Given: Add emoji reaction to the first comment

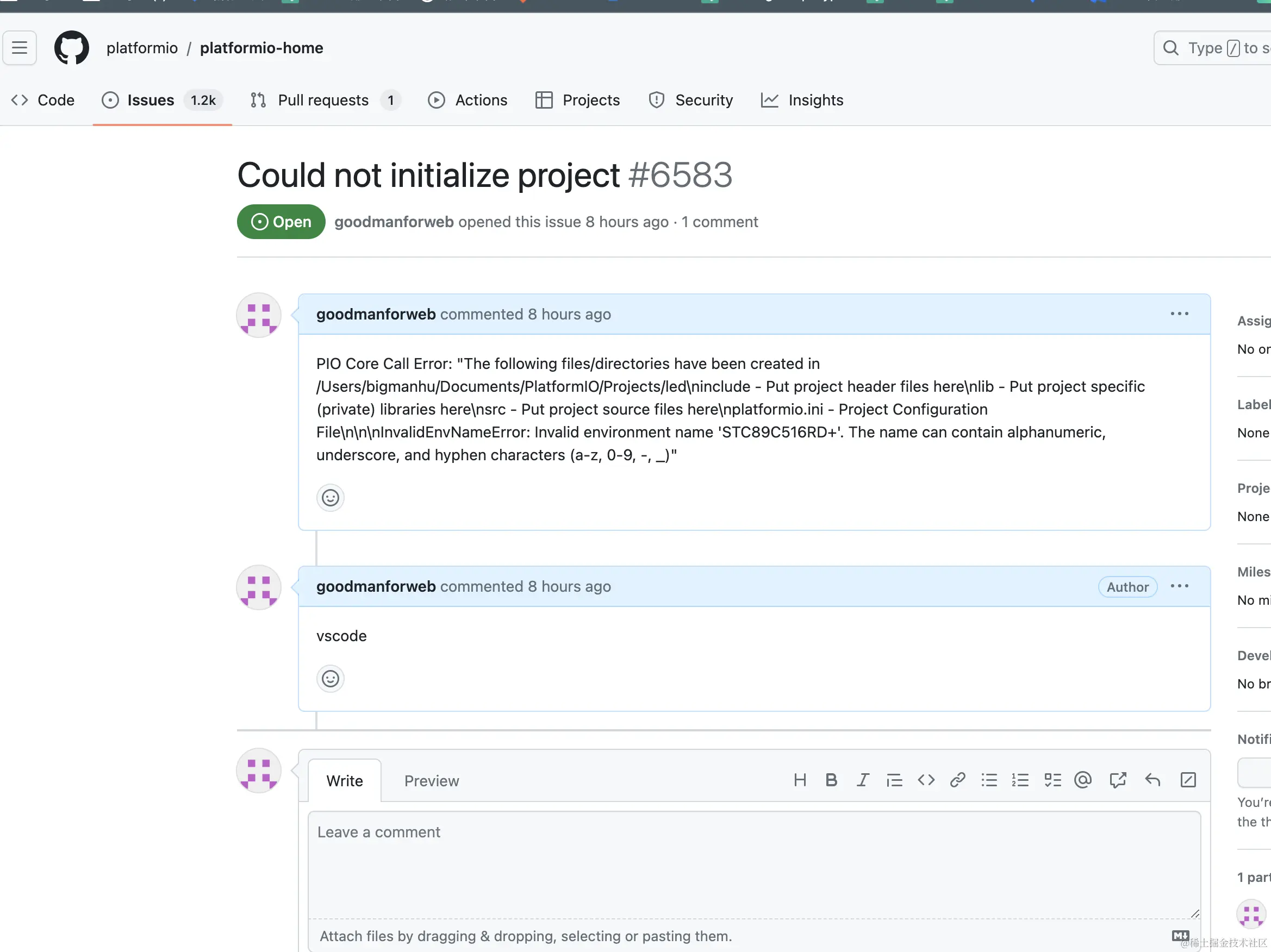Looking at the screenshot, I should (330, 497).
